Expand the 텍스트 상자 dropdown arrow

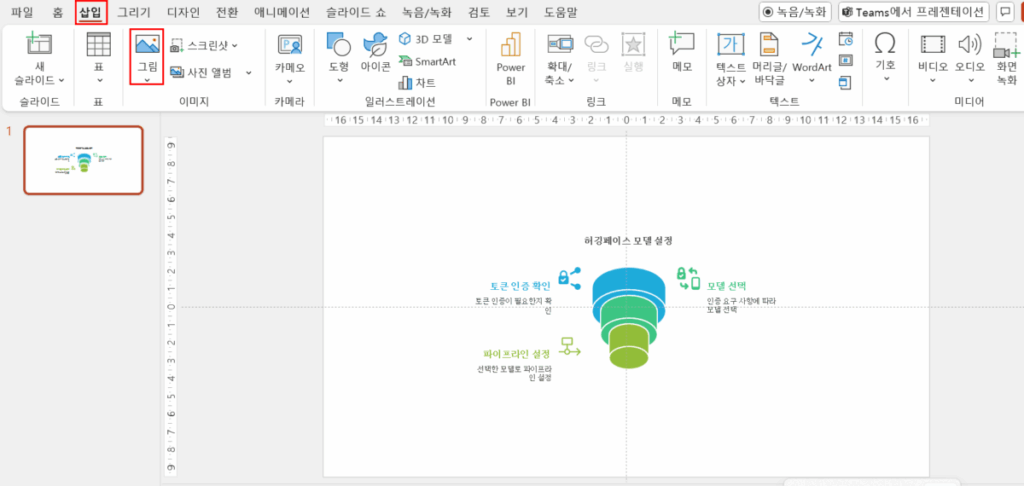(743, 80)
